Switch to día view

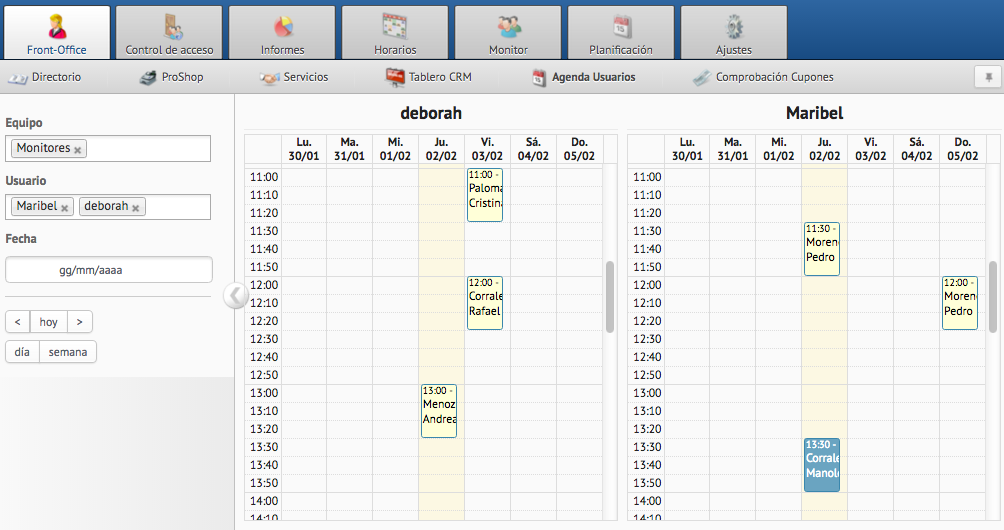coord(22,352)
